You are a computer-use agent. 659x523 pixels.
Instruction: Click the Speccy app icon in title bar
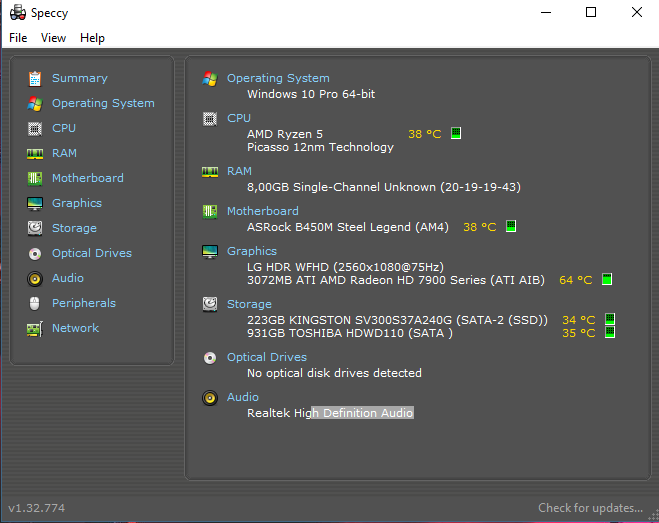[x=18, y=13]
